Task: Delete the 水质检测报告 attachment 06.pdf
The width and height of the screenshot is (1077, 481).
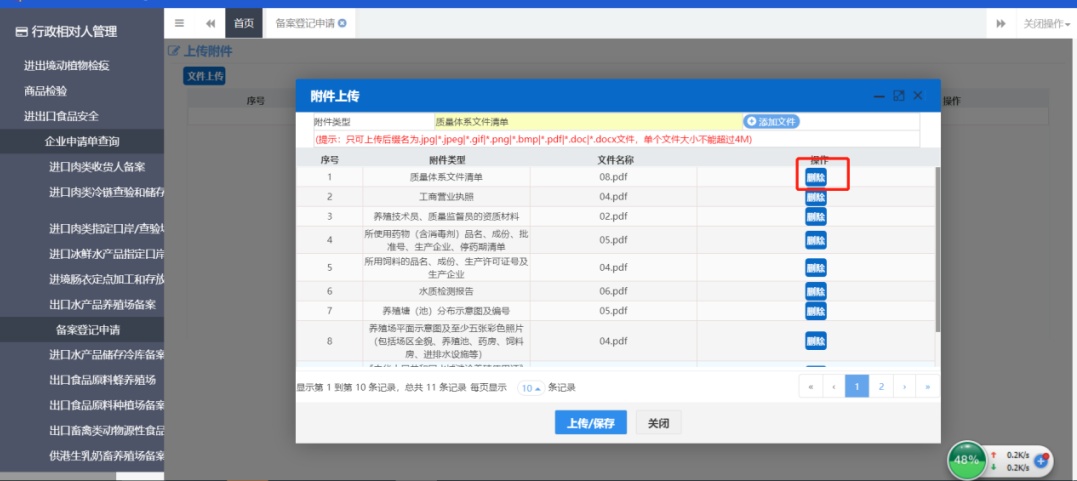Action: point(816,290)
